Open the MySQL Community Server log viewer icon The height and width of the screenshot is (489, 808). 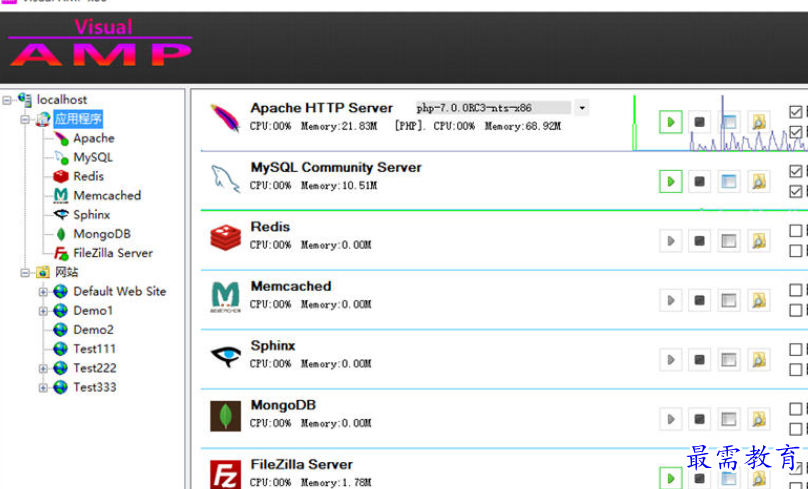[x=759, y=181]
